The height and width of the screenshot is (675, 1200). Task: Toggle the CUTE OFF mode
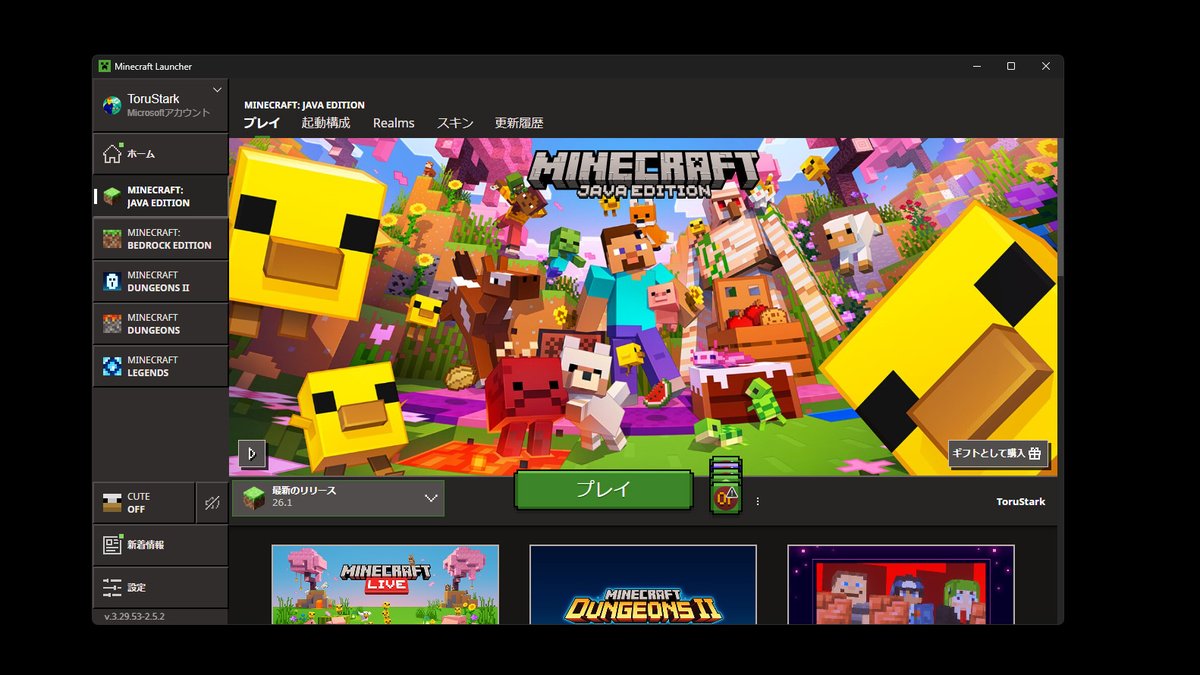click(144, 503)
